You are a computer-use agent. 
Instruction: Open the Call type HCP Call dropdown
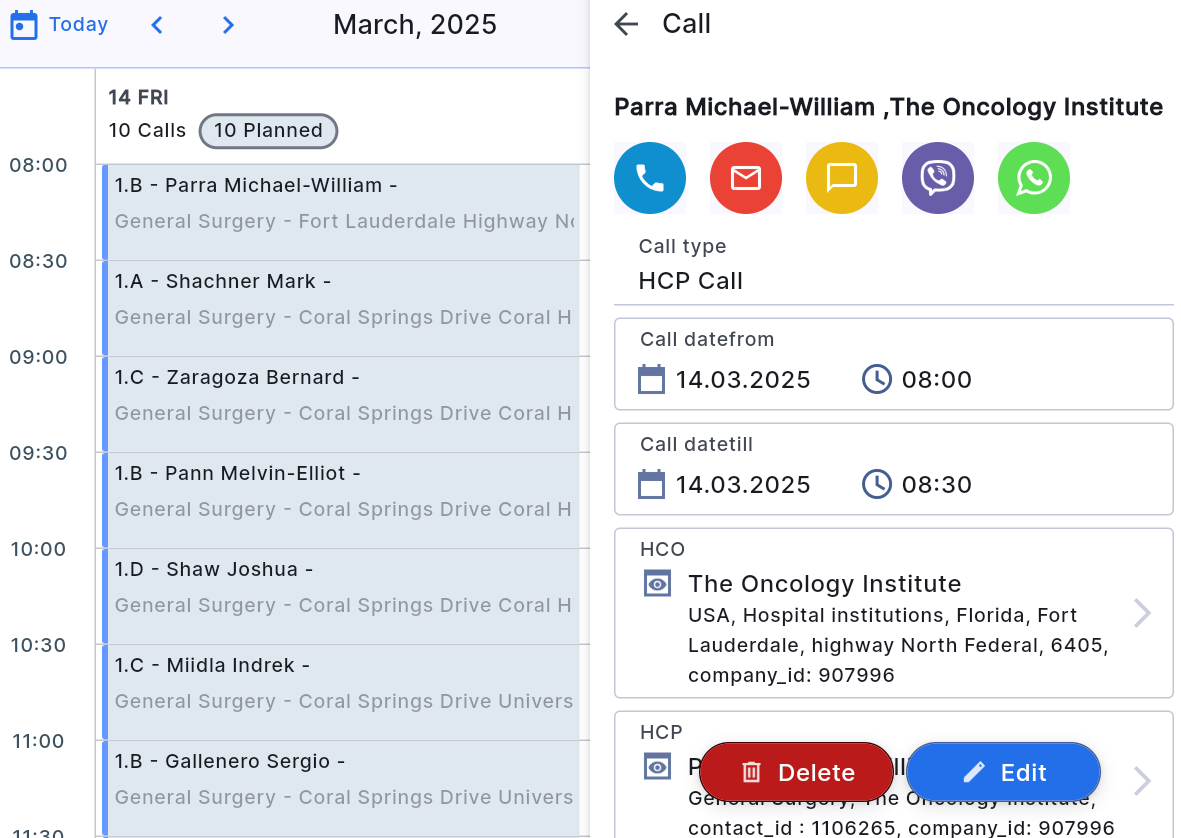coord(893,281)
